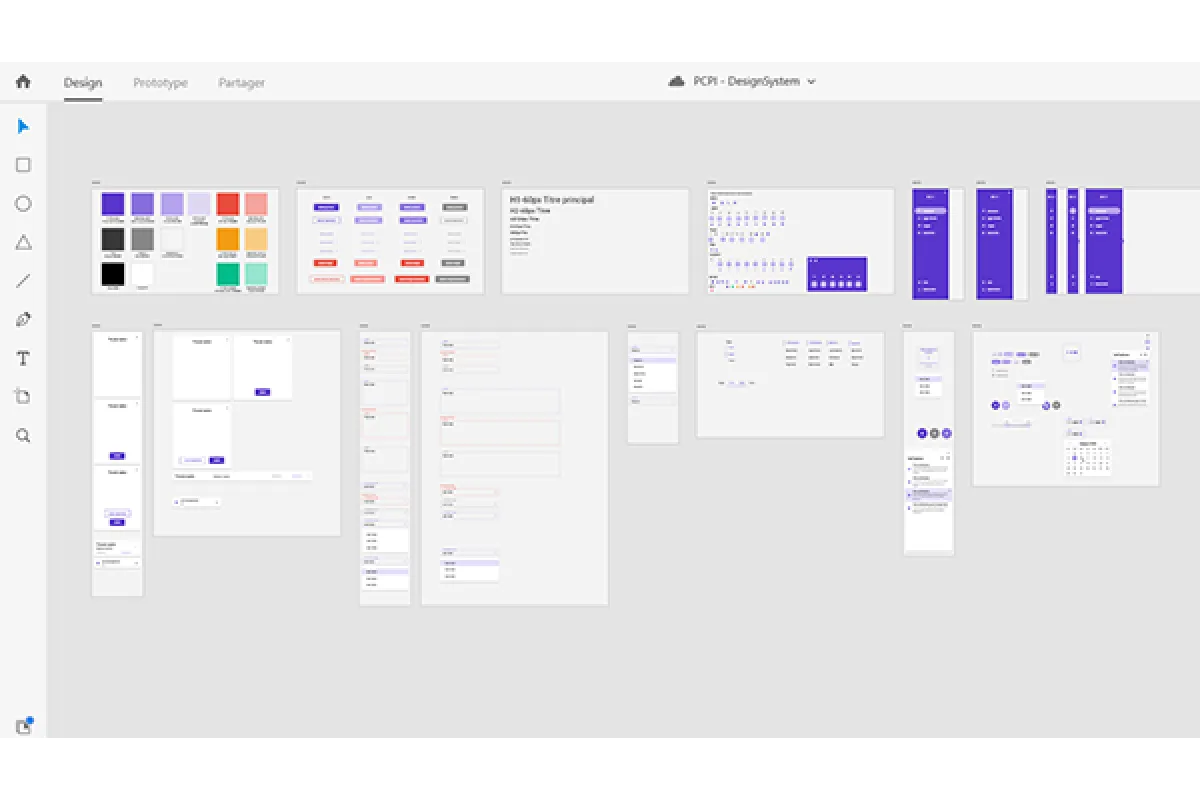This screenshot has width=1200, height=800.
Task: Switch to the Prototype tab
Action: click(x=160, y=83)
